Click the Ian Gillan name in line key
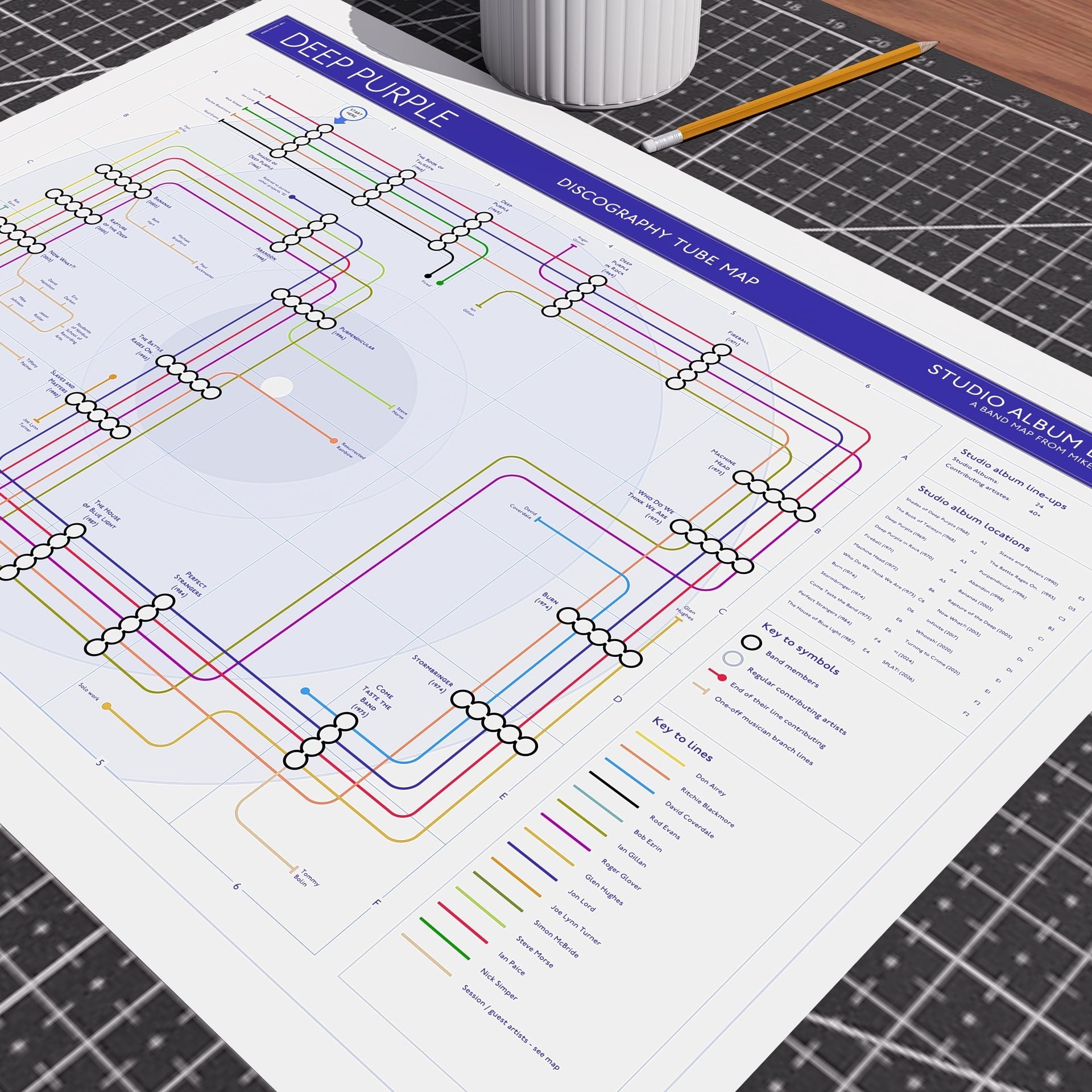 (x=632, y=855)
